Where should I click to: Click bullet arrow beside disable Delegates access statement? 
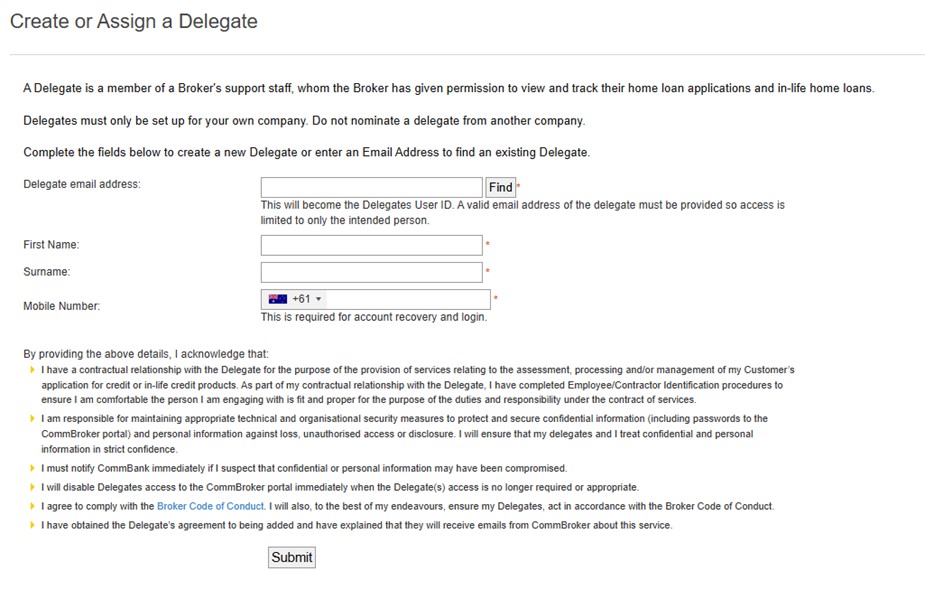32,487
